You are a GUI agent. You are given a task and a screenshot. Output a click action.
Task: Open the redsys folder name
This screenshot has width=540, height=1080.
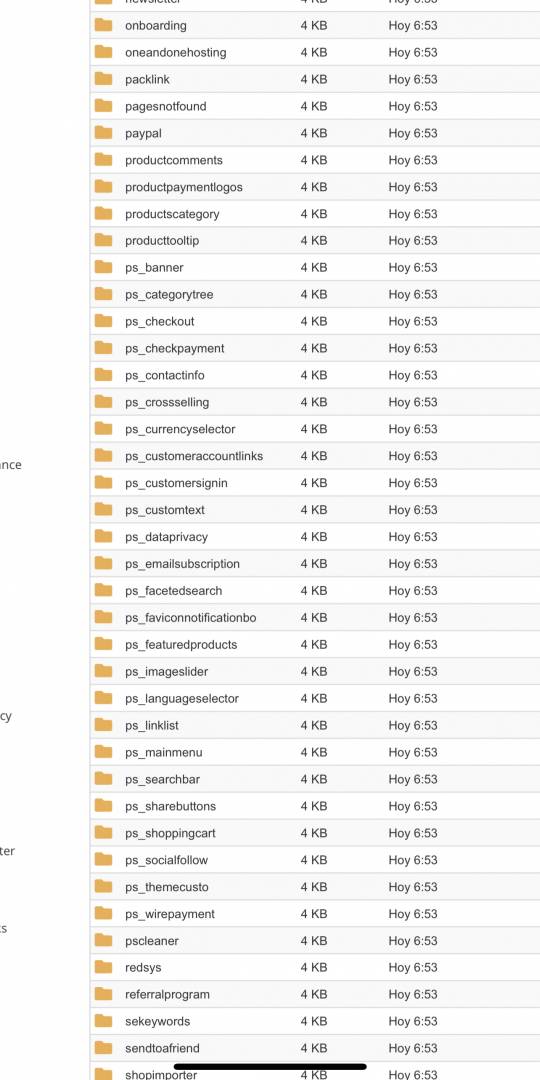tap(143, 967)
